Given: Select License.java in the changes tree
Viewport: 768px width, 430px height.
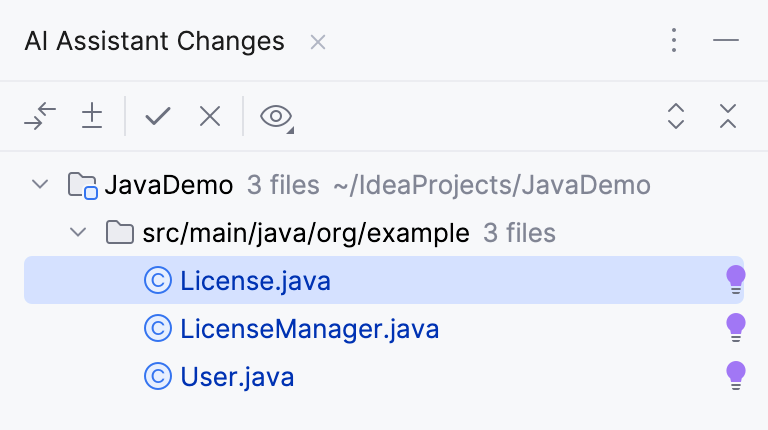Looking at the screenshot, I should pyautogui.click(x=255, y=282).
